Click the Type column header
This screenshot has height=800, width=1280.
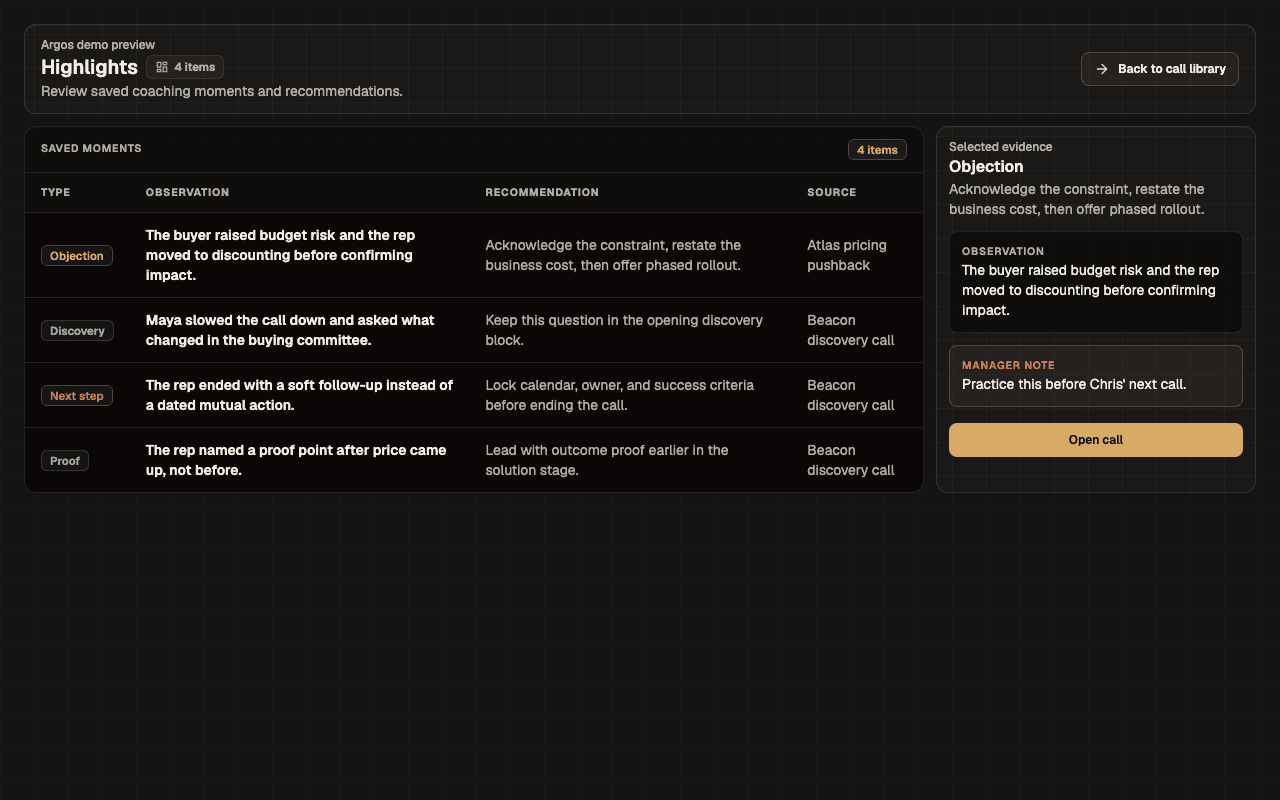(x=56, y=192)
